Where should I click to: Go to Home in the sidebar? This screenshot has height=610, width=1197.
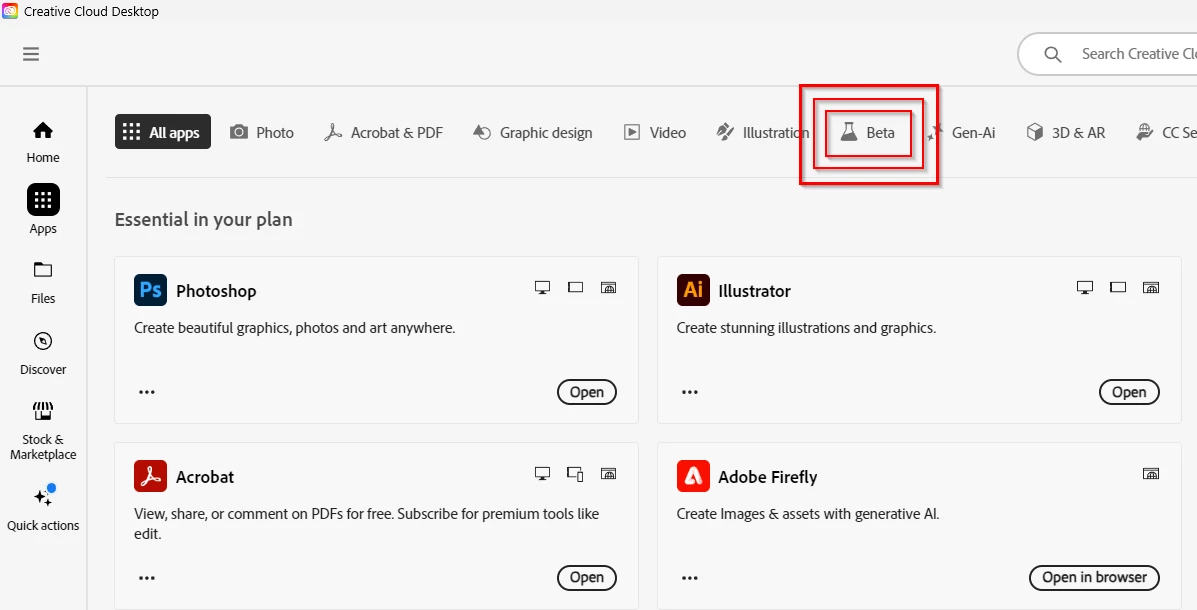[43, 142]
